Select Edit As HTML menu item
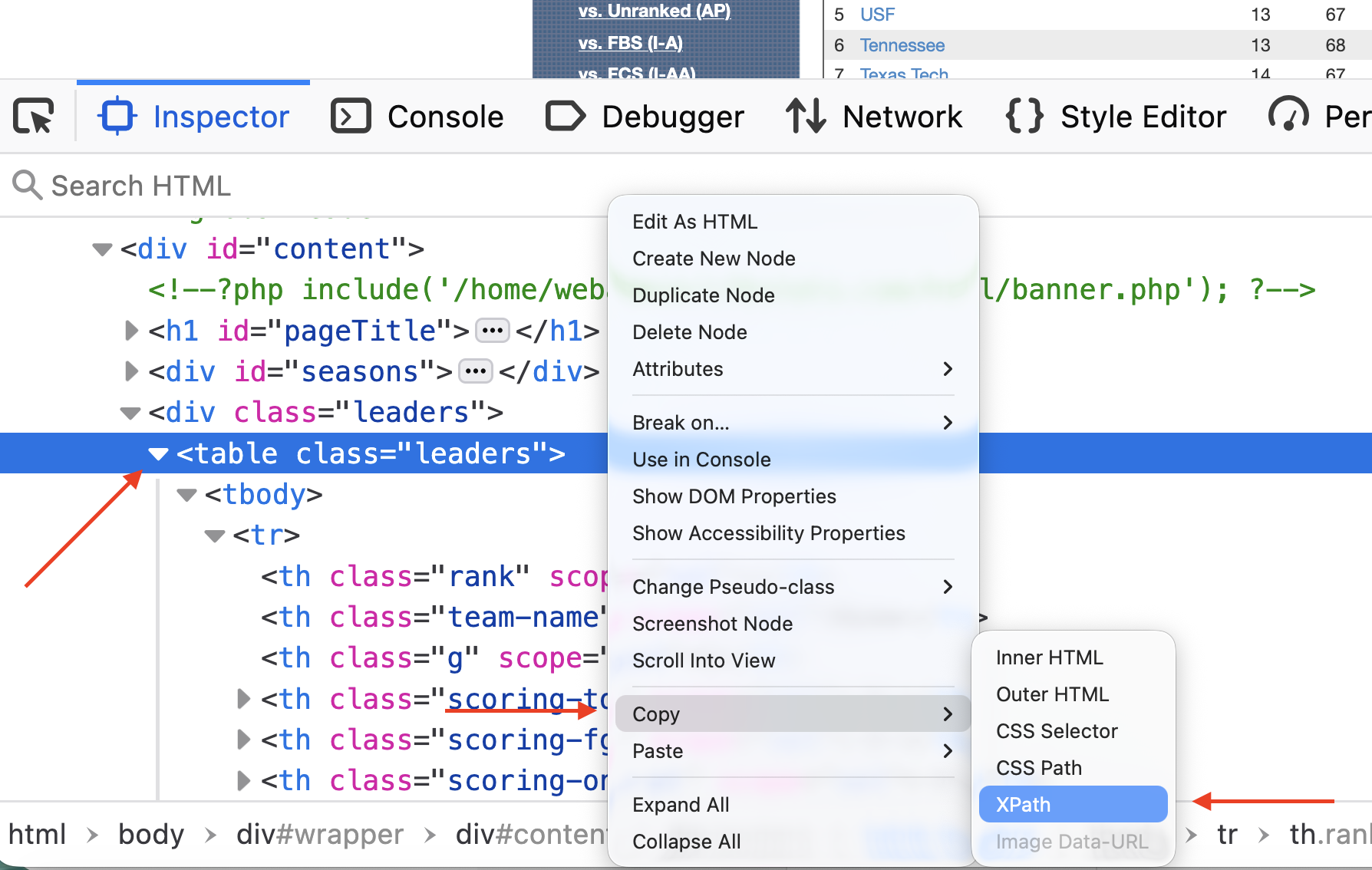1372x870 pixels. (694, 222)
